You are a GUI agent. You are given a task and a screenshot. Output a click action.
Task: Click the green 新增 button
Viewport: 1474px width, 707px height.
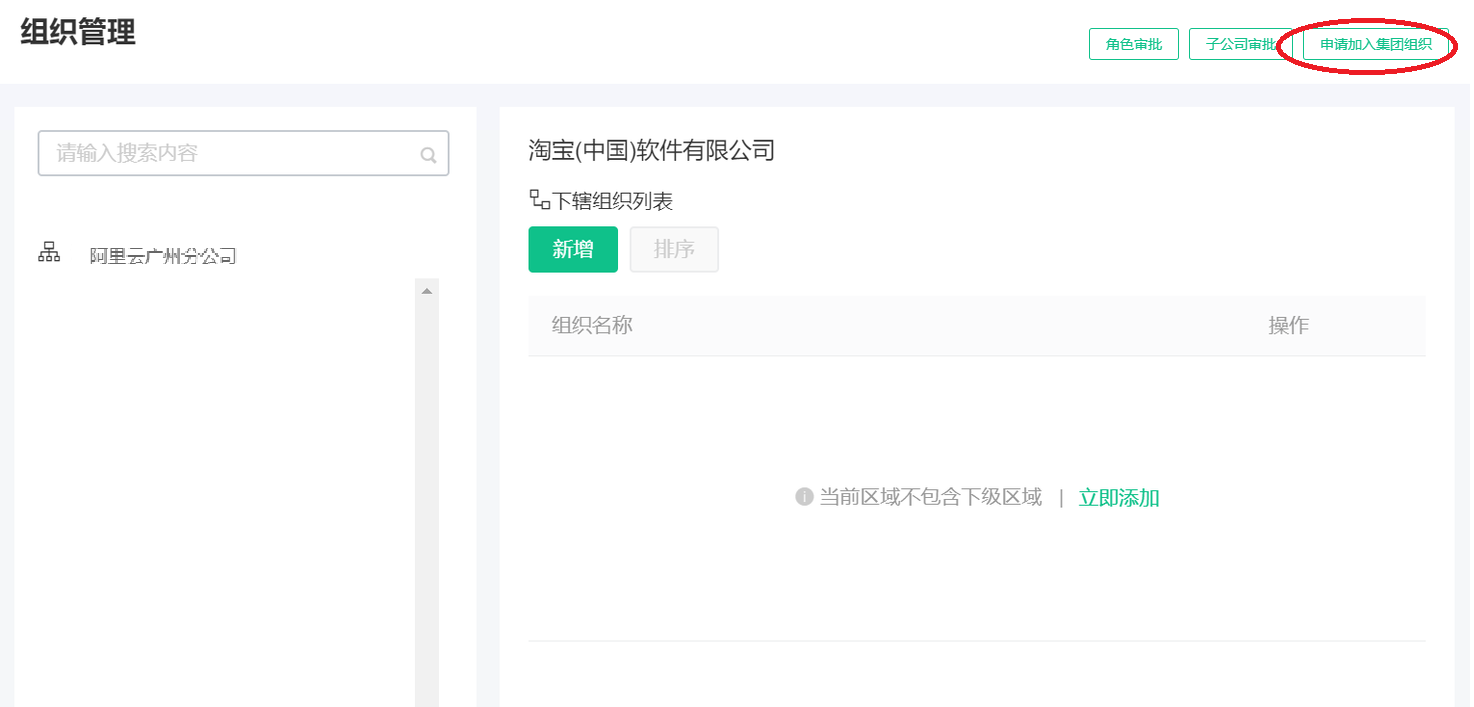click(573, 250)
